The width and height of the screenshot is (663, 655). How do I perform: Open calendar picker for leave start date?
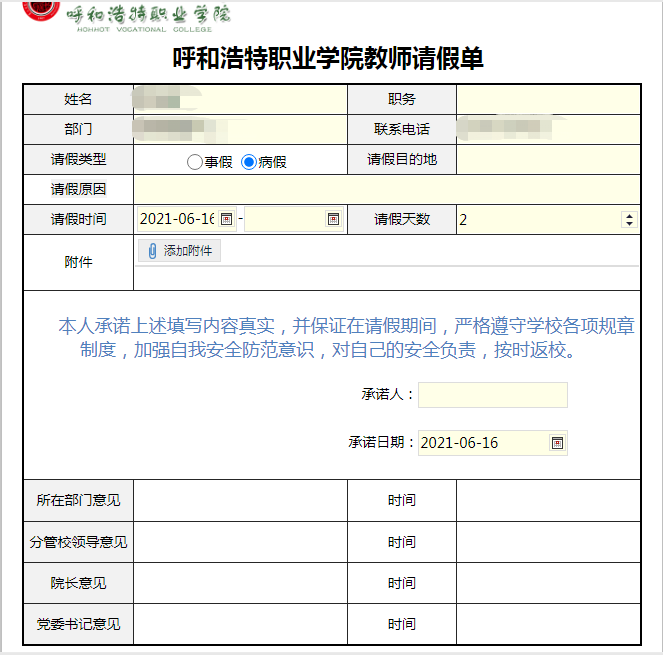[x=227, y=219]
